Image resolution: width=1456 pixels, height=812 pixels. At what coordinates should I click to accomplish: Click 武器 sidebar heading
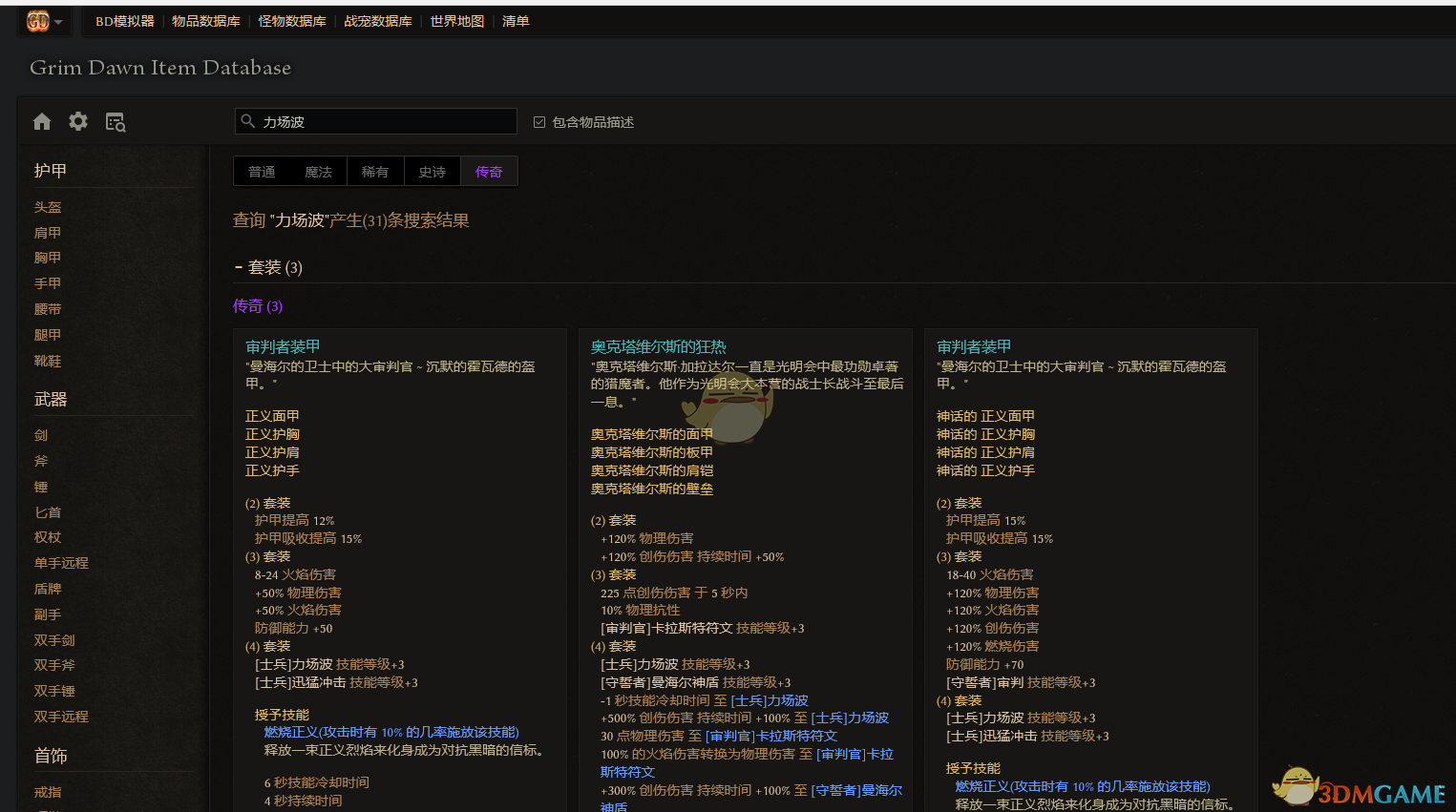pos(51,400)
